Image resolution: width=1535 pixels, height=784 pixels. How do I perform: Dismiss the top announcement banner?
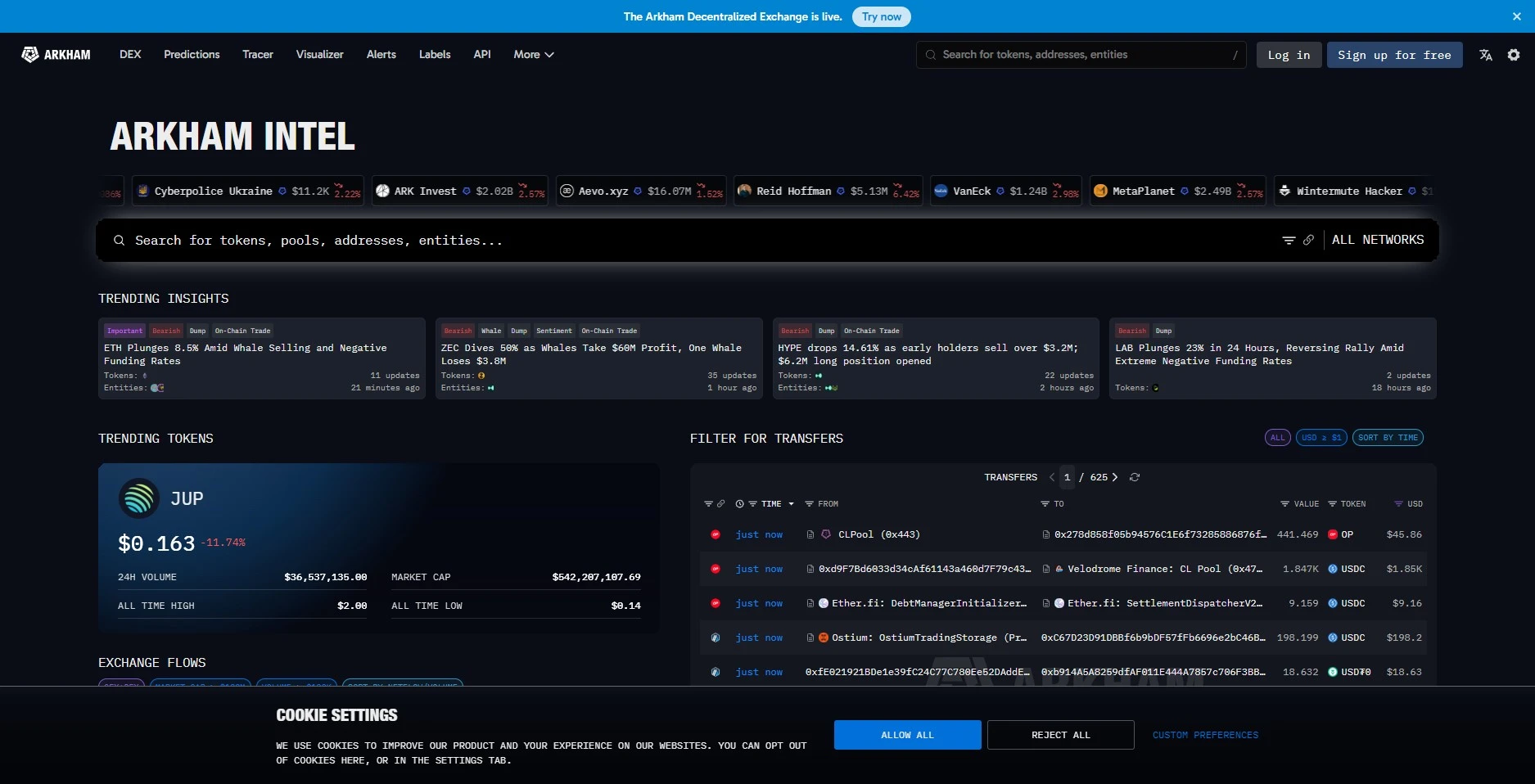pyautogui.click(x=1517, y=16)
